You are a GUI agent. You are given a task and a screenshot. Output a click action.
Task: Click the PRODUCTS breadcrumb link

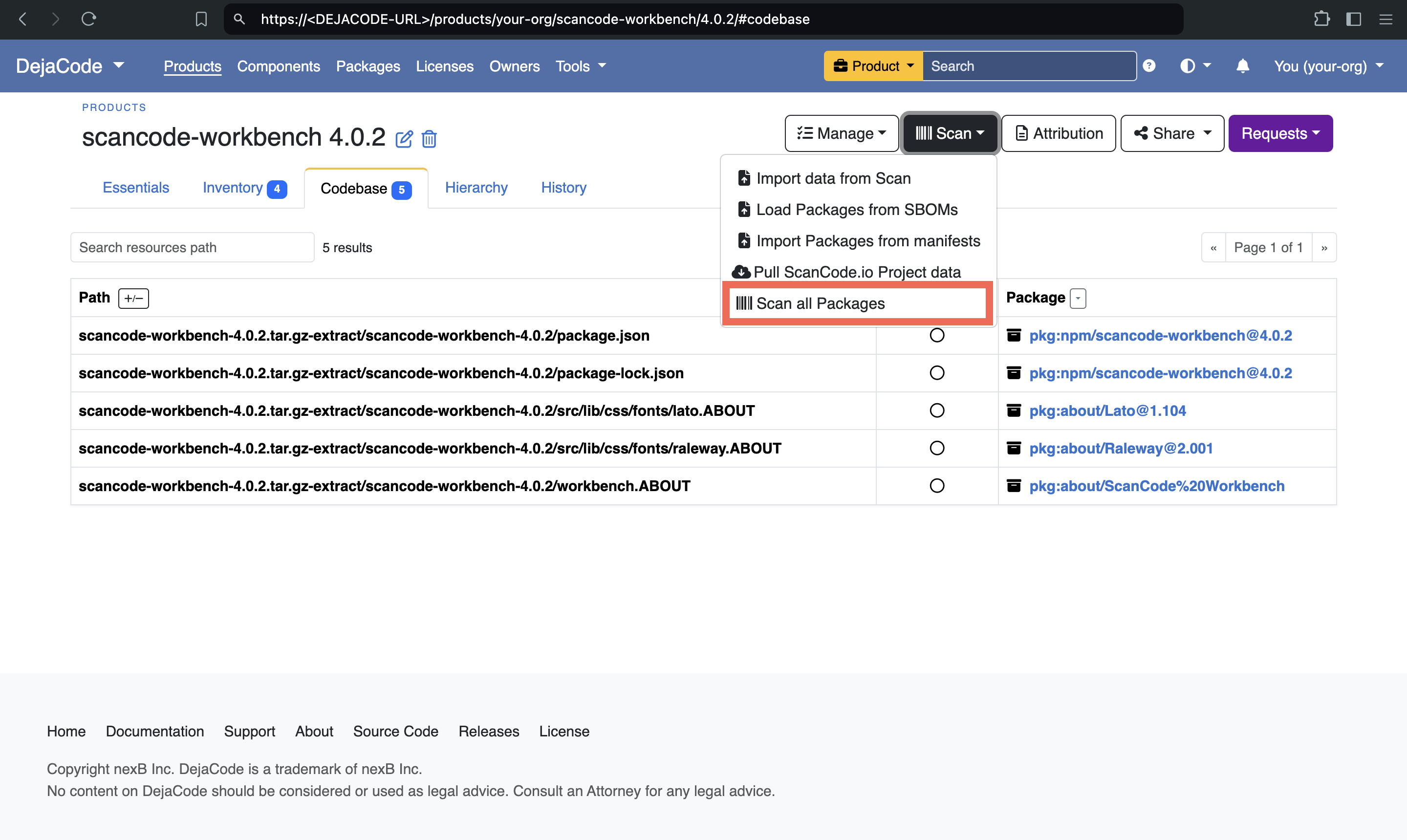click(x=114, y=108)
